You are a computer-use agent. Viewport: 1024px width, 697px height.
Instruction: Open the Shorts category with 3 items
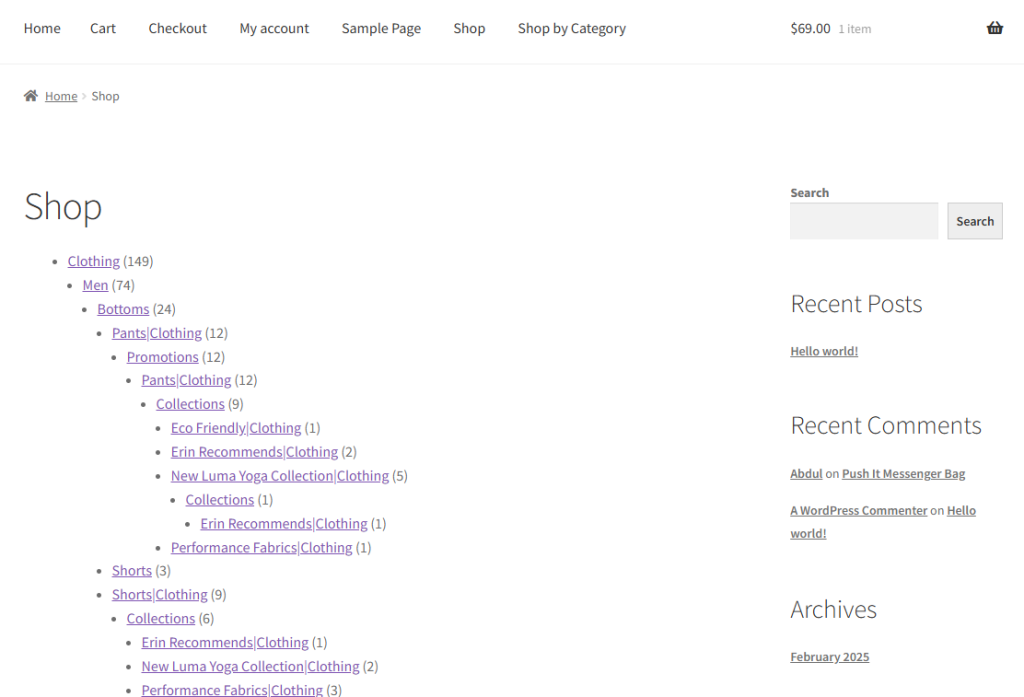click(131, 571)
